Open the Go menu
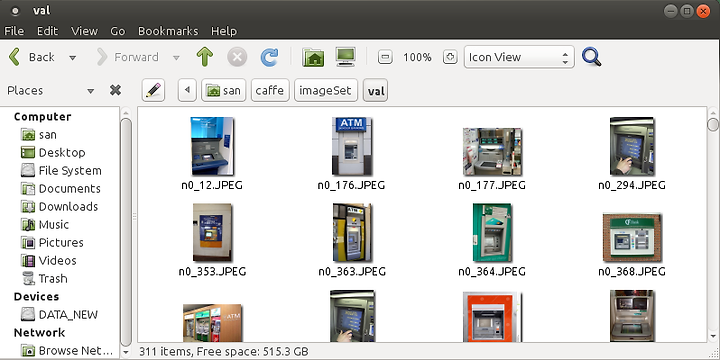This screenshot has width=720, height=360. (118, 31)
